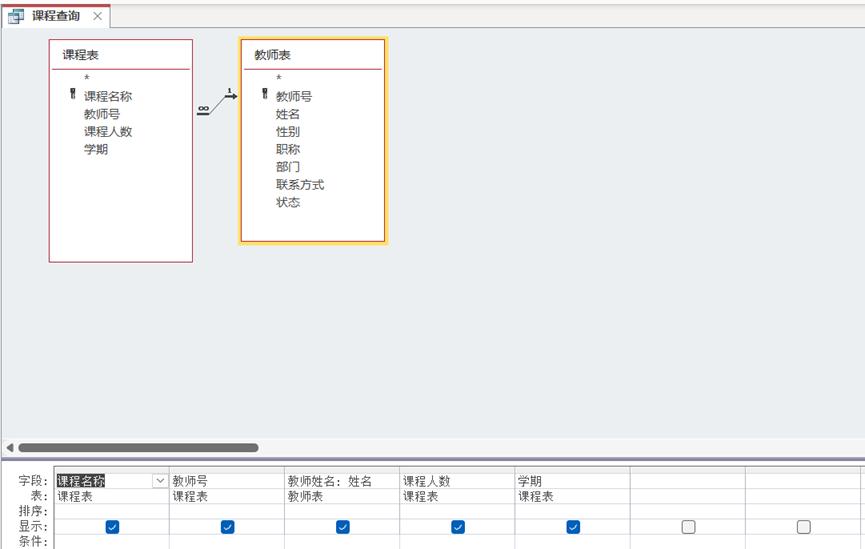Click the 课程表 table title
865x549 pixels.
point(81,55)
